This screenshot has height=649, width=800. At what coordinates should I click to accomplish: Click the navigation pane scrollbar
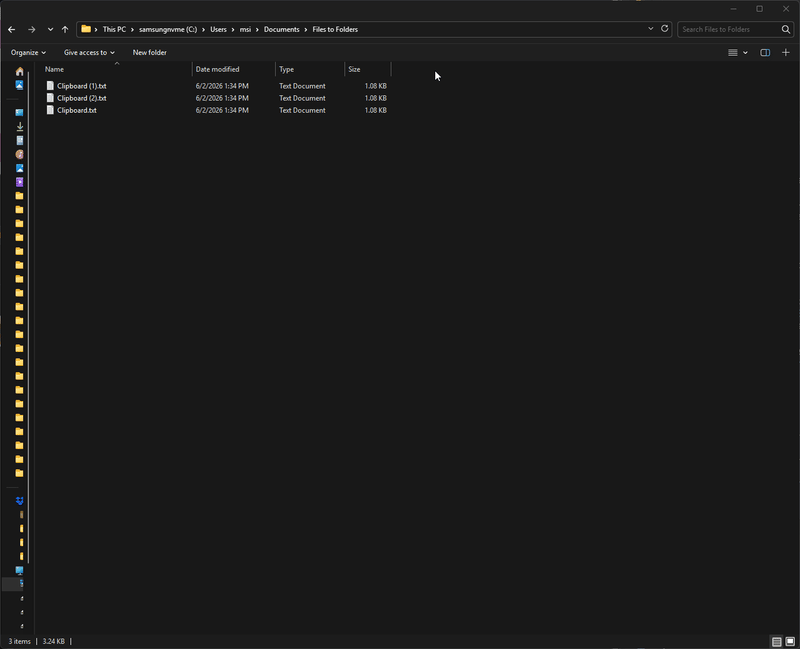coord(29,316)
